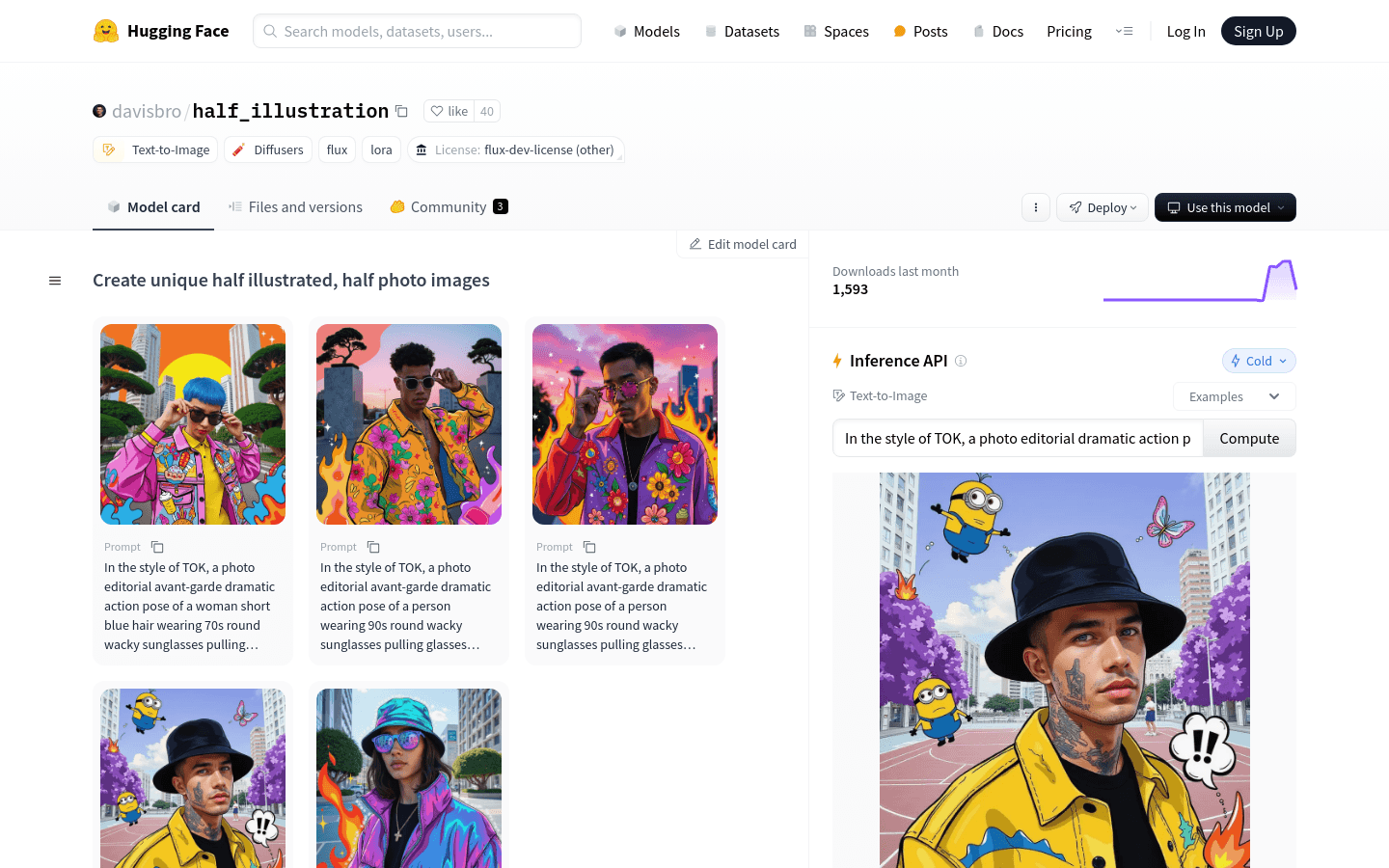Screen dimensions: 1389x868
Task: Click the inference prompt text field
Action: [1018, 438]
